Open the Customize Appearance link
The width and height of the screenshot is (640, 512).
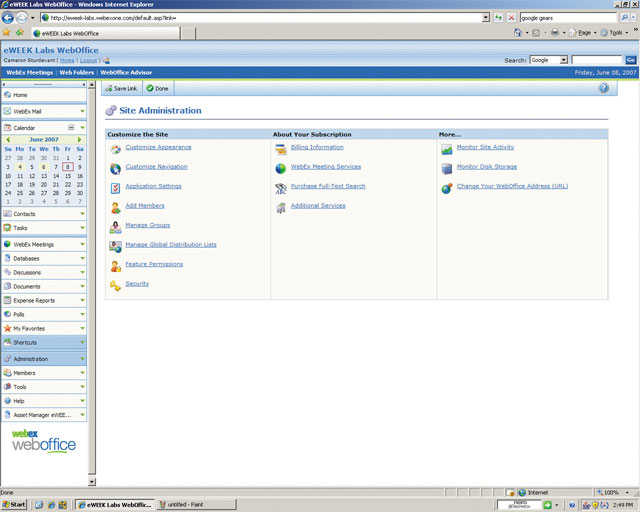tap(158, 147)
